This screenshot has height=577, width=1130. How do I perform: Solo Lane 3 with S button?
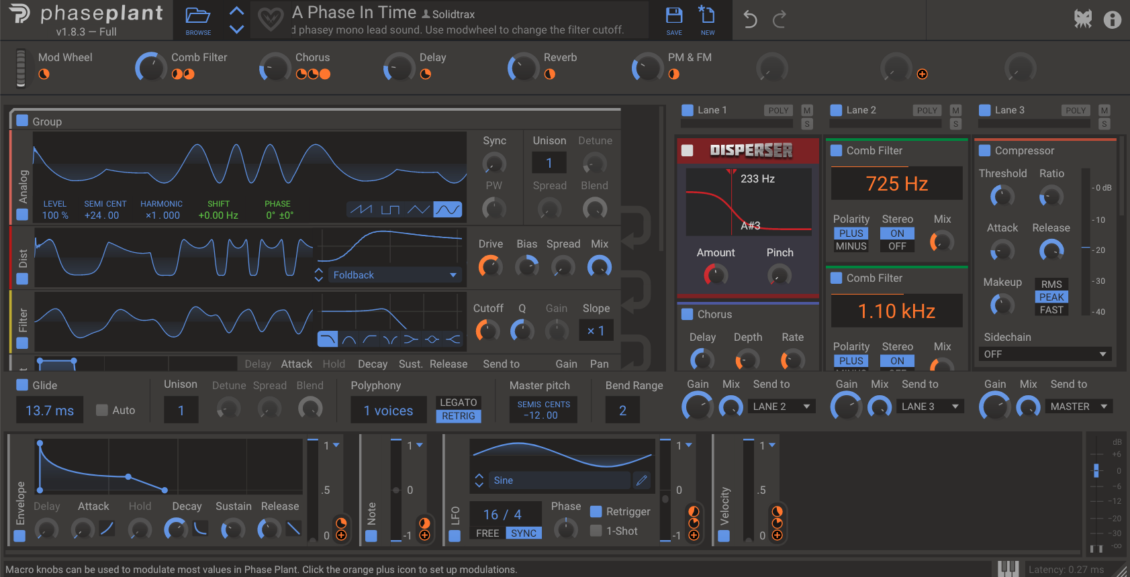(x=1104, y=124)
